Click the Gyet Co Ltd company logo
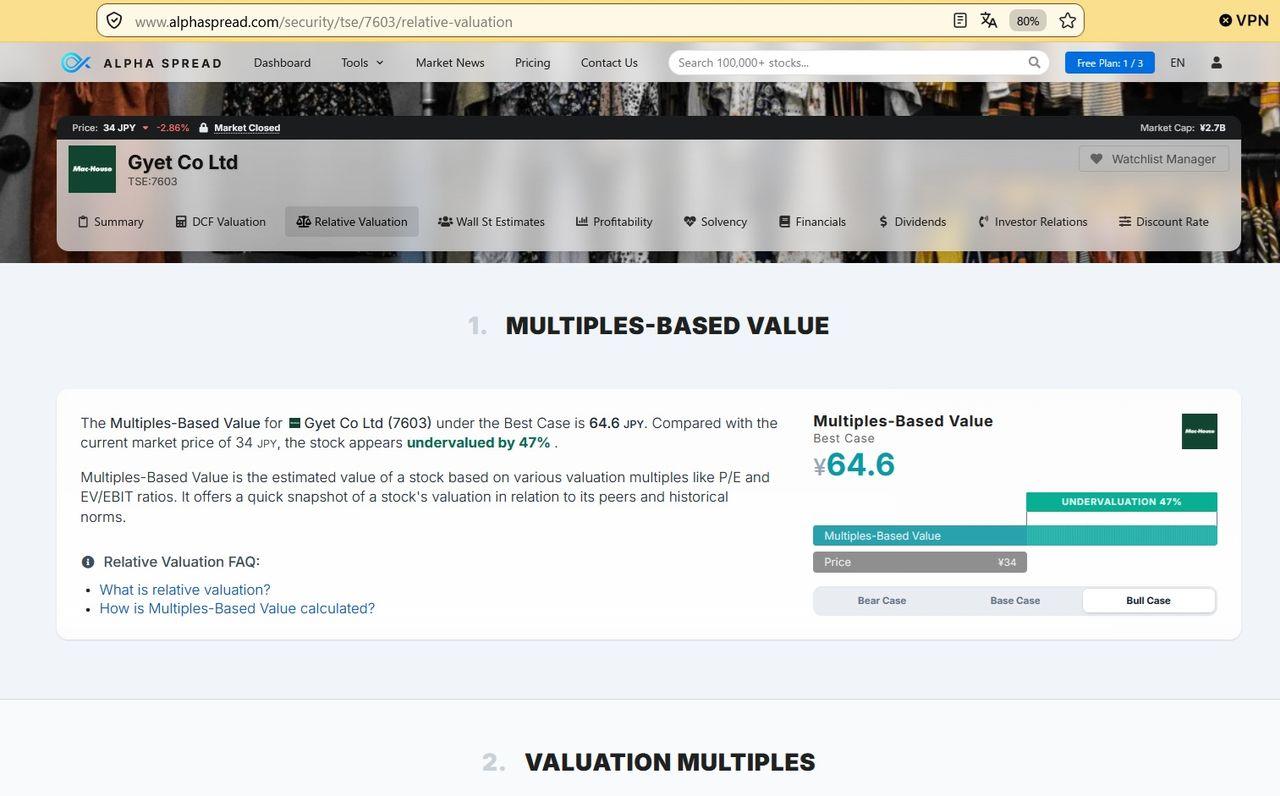The image size is (1280, 796). (x=92, y=169)
